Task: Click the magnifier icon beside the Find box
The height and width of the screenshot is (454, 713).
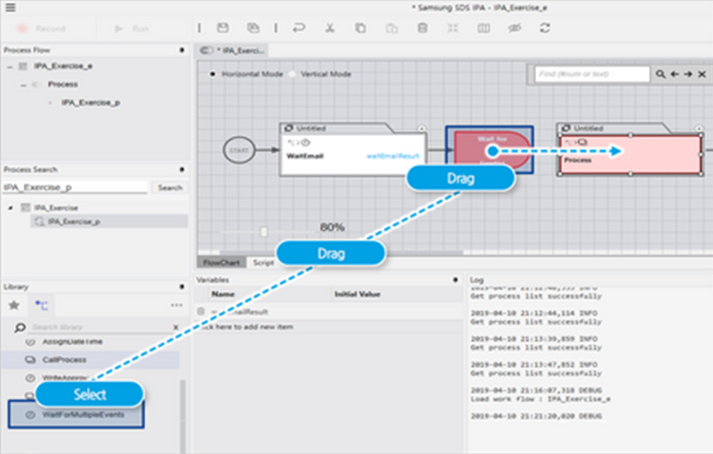Action: click(660, 74)
